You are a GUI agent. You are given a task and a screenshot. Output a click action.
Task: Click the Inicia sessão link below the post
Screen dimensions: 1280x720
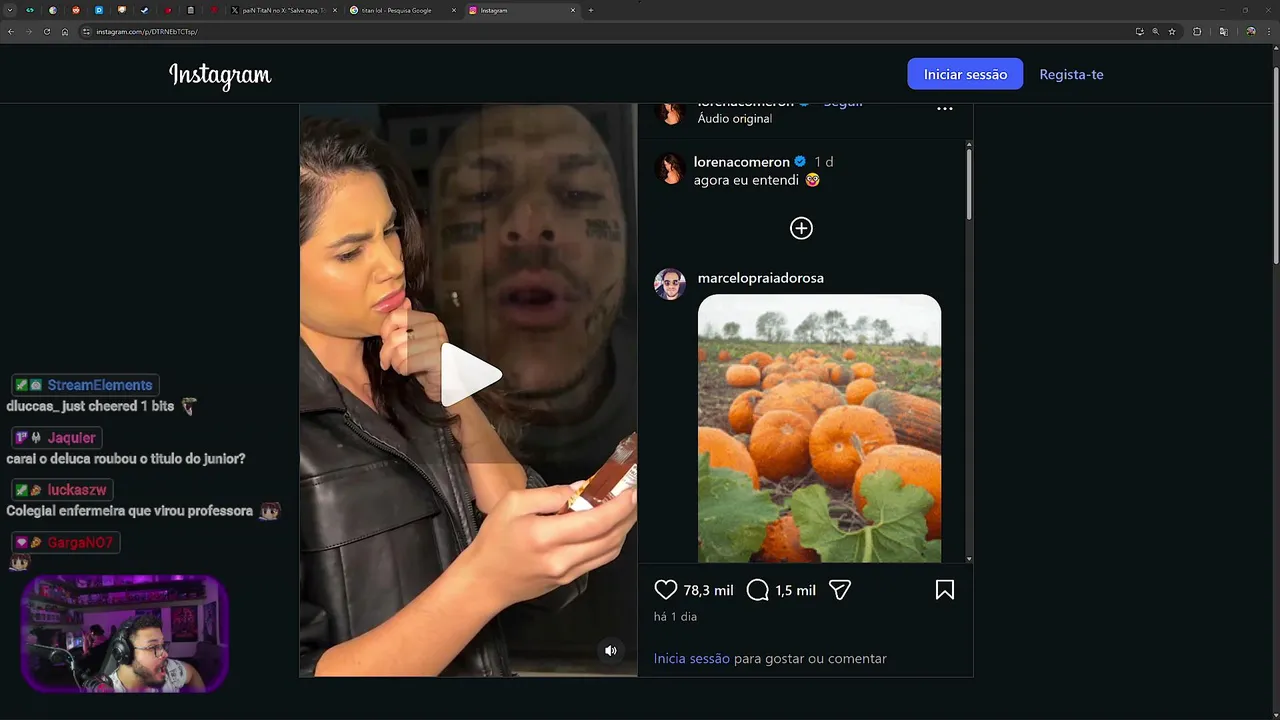692,658
